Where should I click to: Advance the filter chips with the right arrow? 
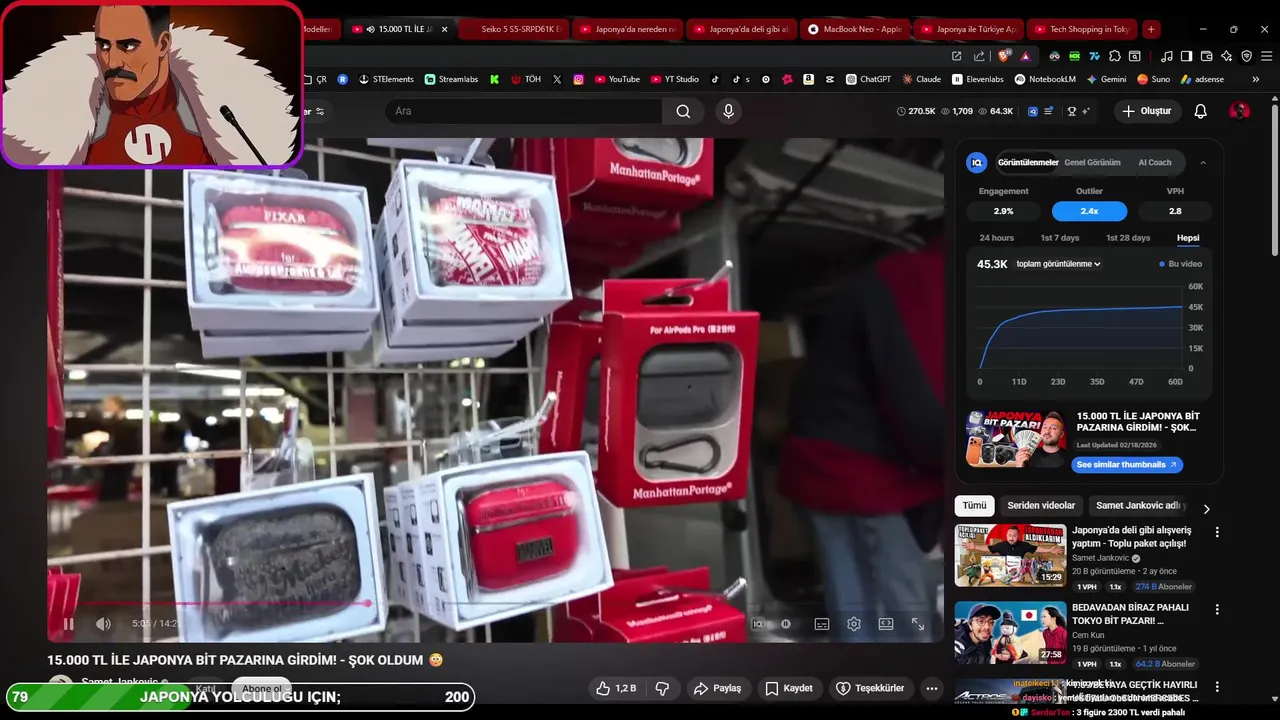click(x=1206, y=509)
